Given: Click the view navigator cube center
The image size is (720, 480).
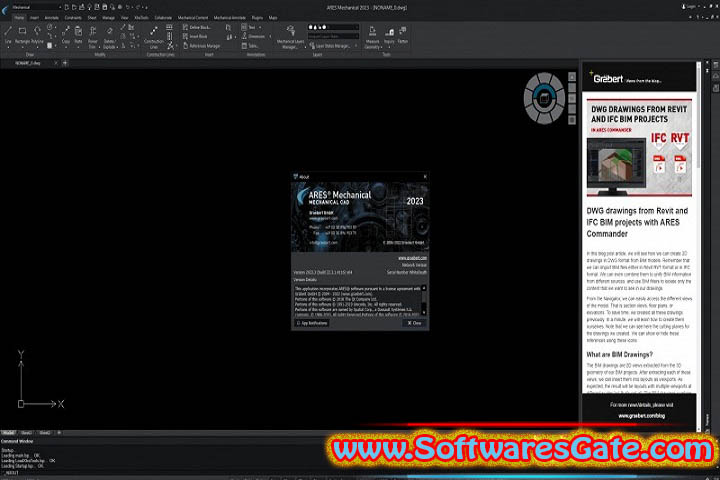Looking at the screenshot, I should 544,98.
